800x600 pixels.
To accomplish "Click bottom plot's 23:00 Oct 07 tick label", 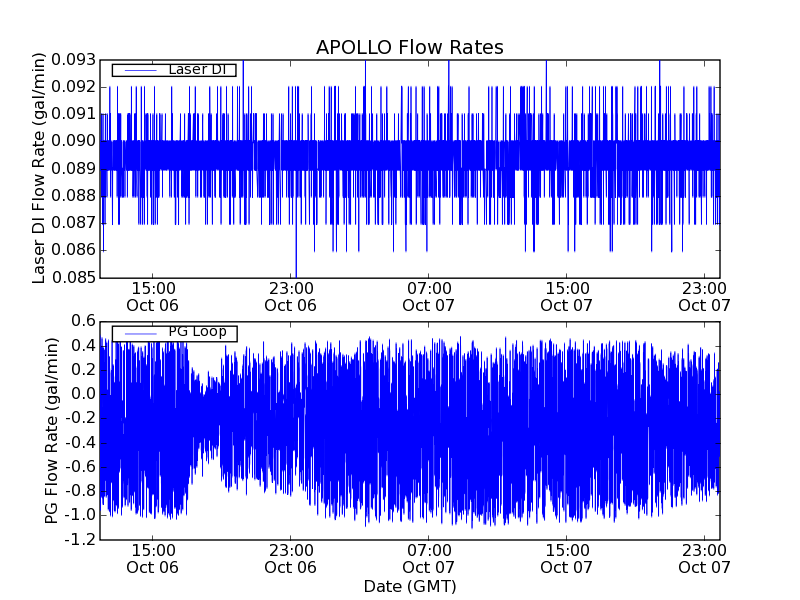I will click(x=704, y=558).
